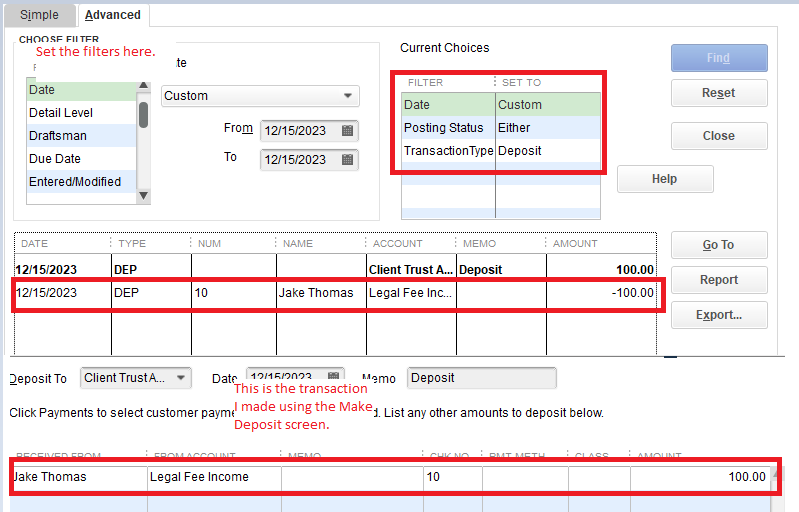The image size is (799, 512).
Task: Click the Help button
Action: pyautogui.click(x=665, y=179)
